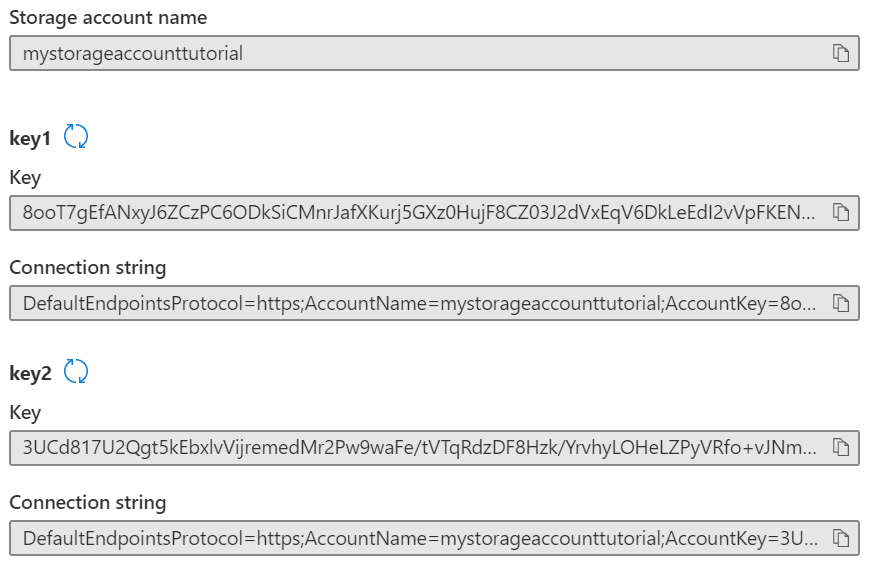Image resolution: width=874 pixels, height=577 pixels.
Task: Click the key1 connection string field
Action: point(400,302)
